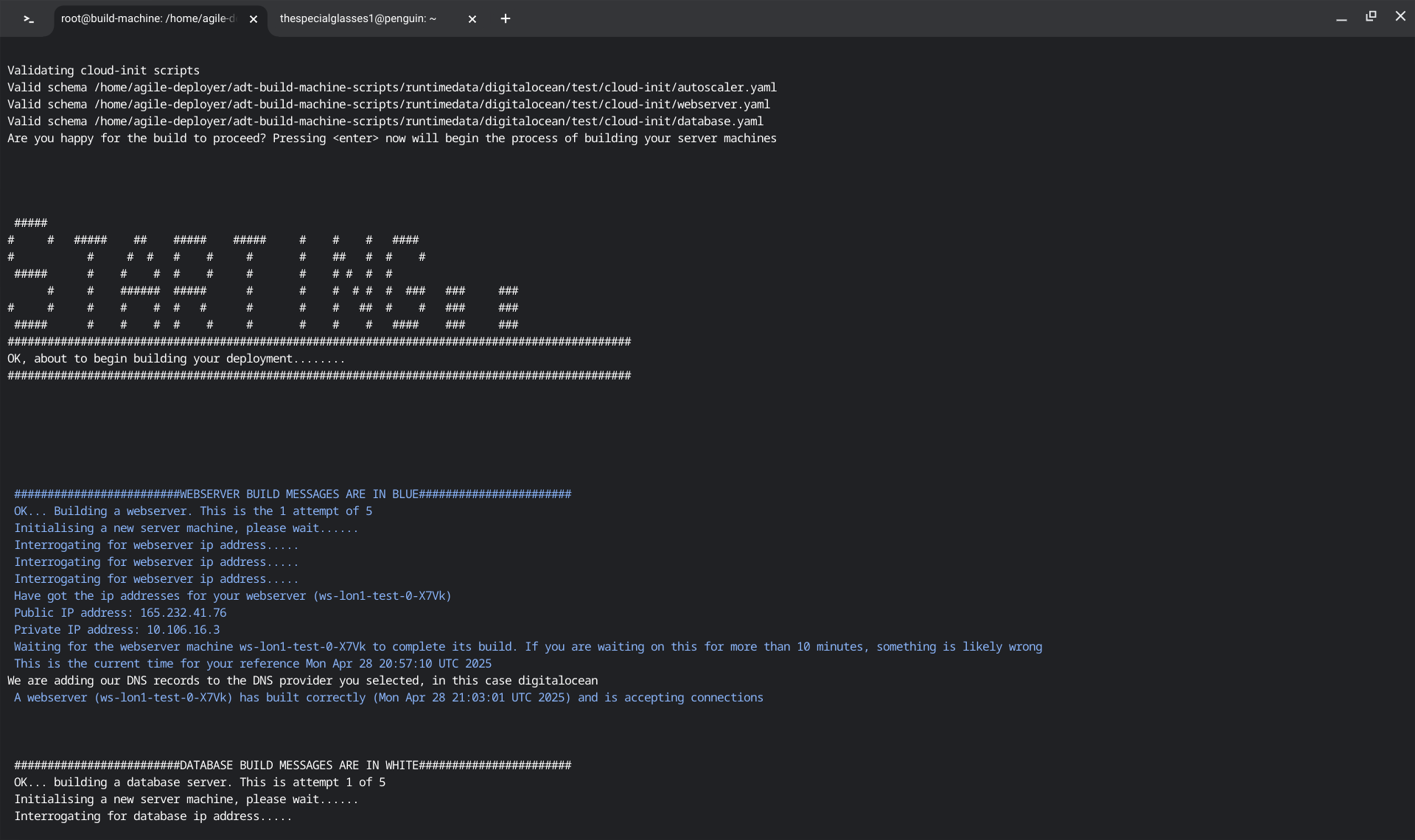The height and width of the screenshot is (840, 1415).
Task: Click the 'Are you happy for the build' prompt
Action: point(391,139)
